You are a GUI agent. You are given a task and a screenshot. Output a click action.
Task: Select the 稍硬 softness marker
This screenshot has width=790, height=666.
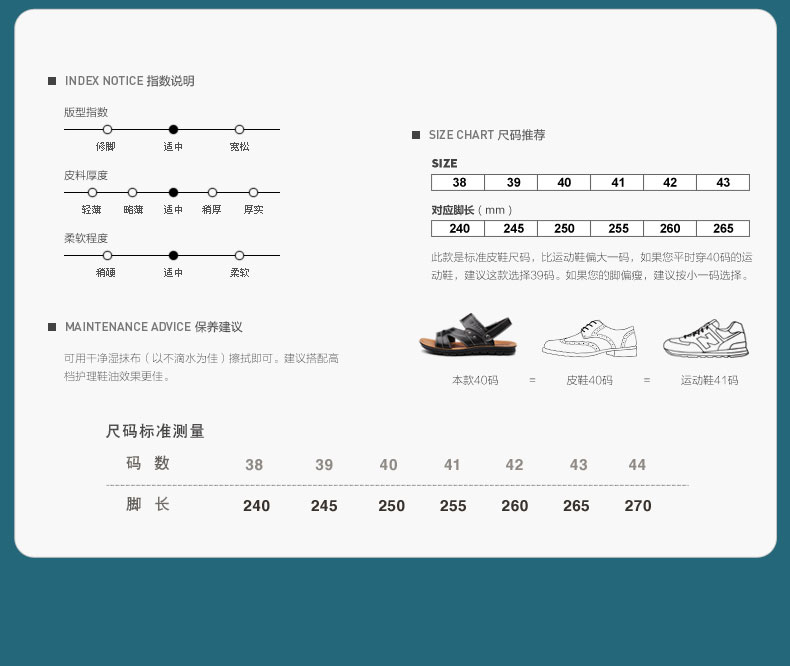tap(107, 255)
